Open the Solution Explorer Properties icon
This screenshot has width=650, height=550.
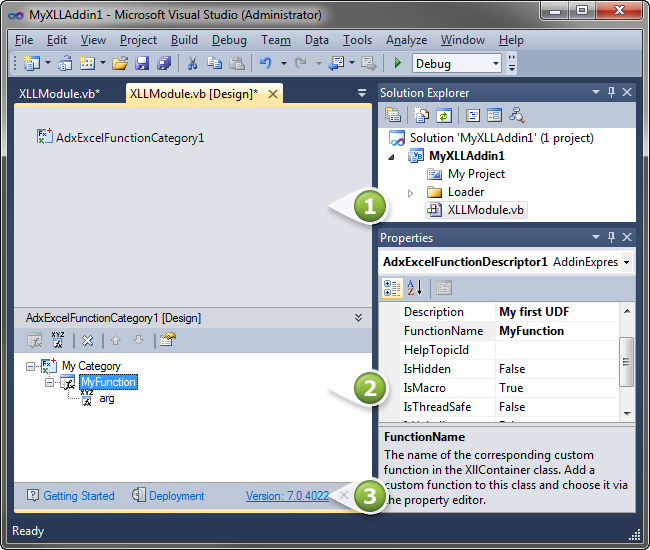pyautogui.click(x=393, y=115)
